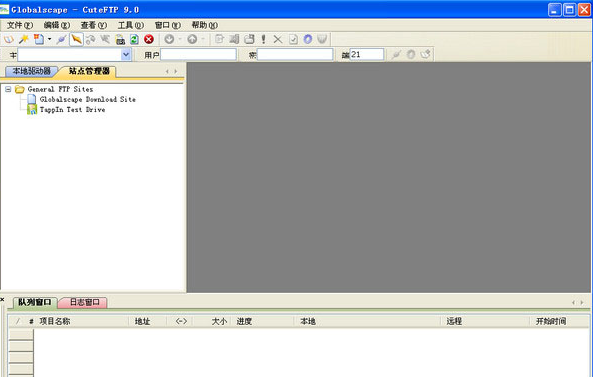Image resolution: width=593 pixels, height=377 pixels.
Task: Click the Connect plug icon in main toolbar
Action: coord(61,39)
